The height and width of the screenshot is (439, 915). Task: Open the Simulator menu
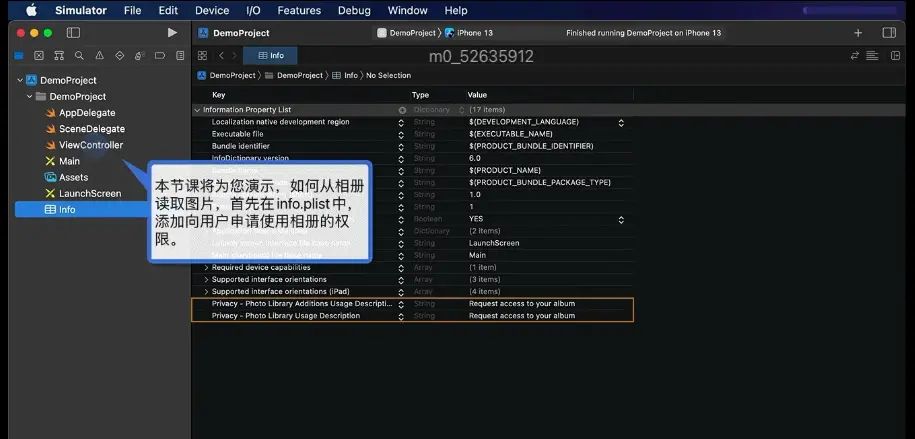(x=81, y=11)
